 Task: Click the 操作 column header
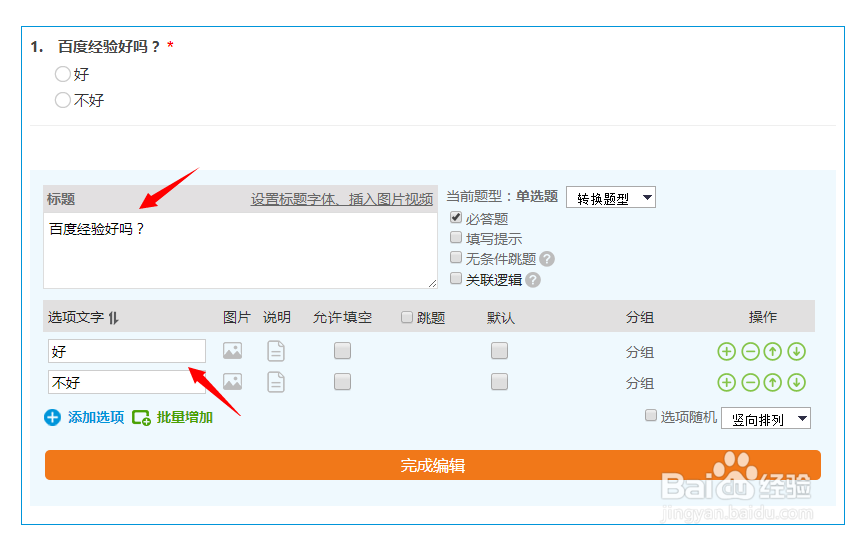(763, 317)
